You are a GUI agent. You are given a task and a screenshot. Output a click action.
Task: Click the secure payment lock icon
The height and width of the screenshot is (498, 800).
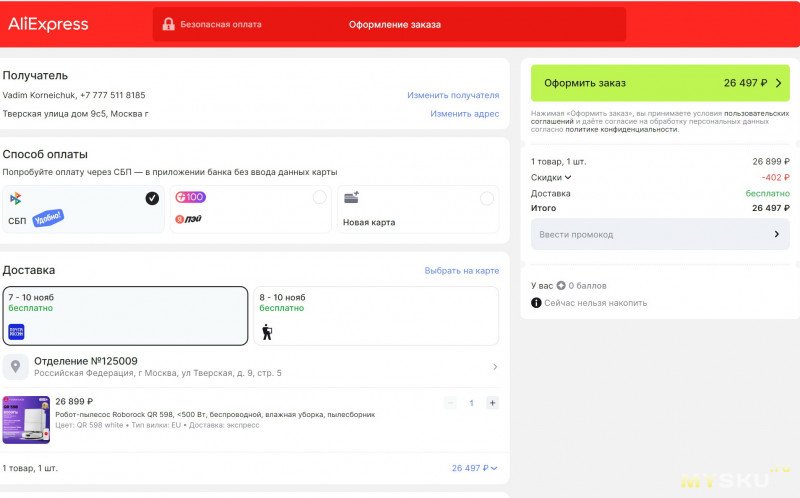pos(168,24)
